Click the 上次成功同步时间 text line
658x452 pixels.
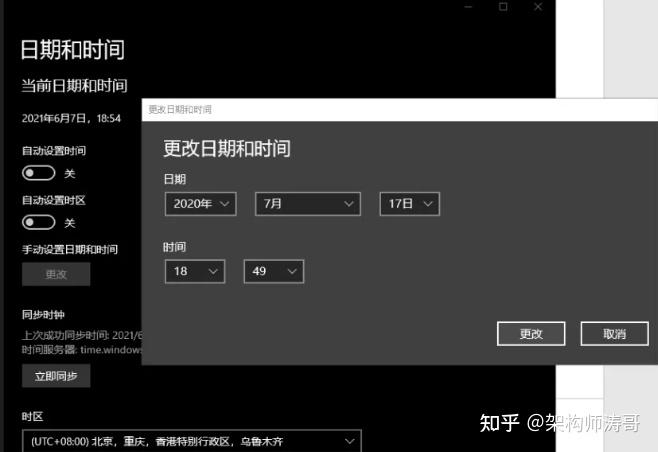pos(82,335)
